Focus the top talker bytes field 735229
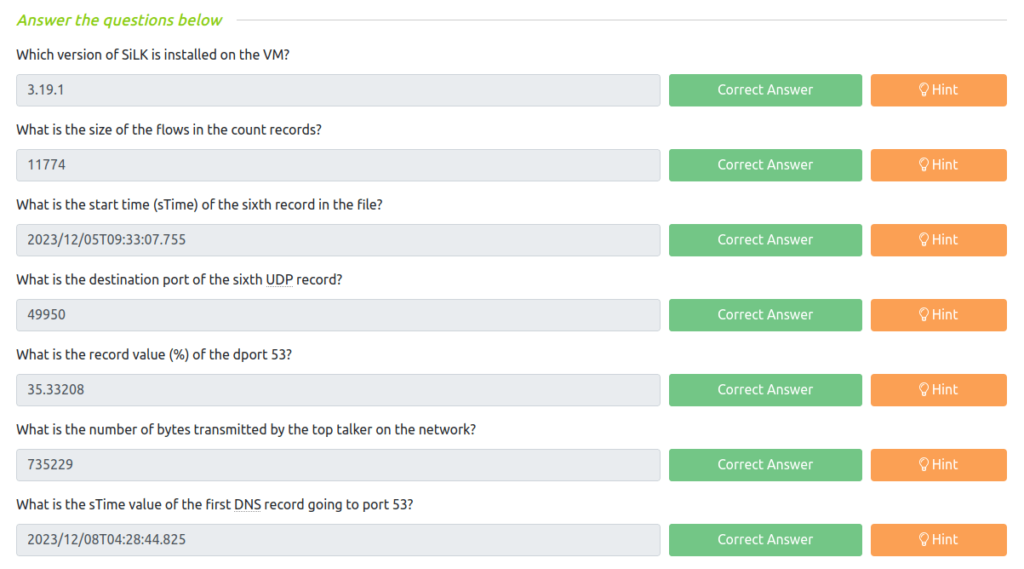 click(x=338, y=465)
